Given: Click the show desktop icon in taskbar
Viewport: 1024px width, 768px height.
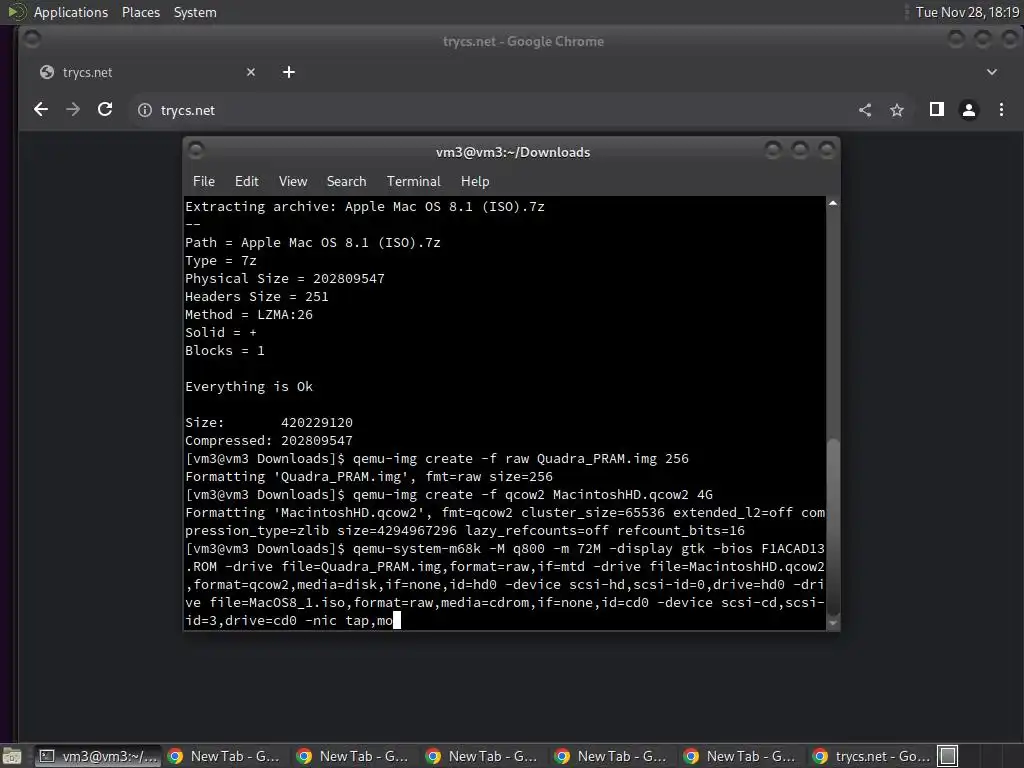Looking at the screenshot, I should pos(12,756).
